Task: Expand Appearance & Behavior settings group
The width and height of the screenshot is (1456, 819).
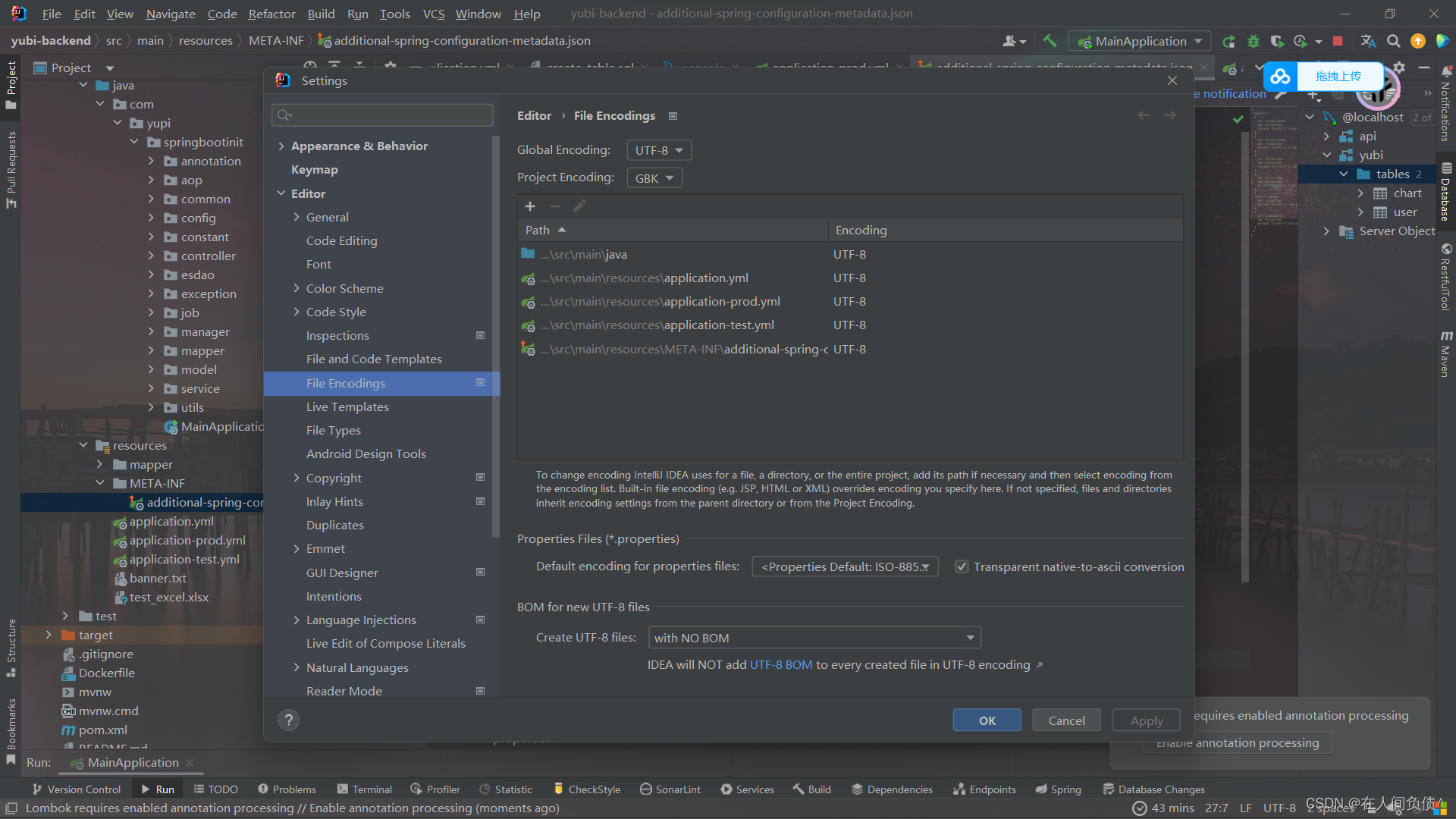Action: coord(281,146)
